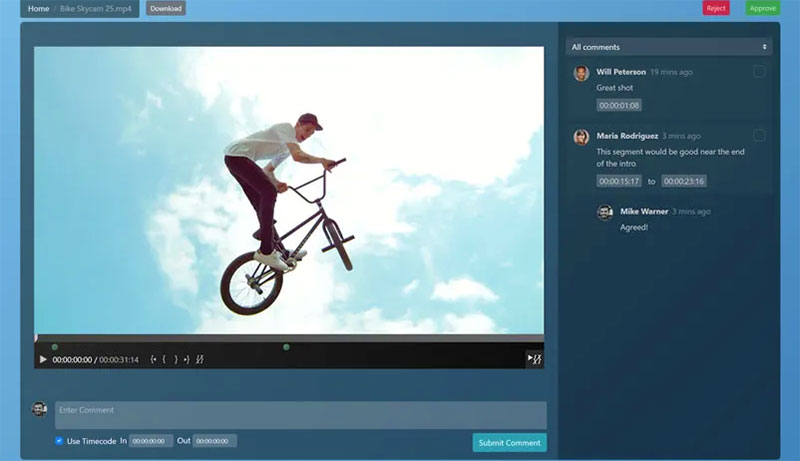Click the set in-point brace icon
The image size is (800, 461).
coord(165,359)
